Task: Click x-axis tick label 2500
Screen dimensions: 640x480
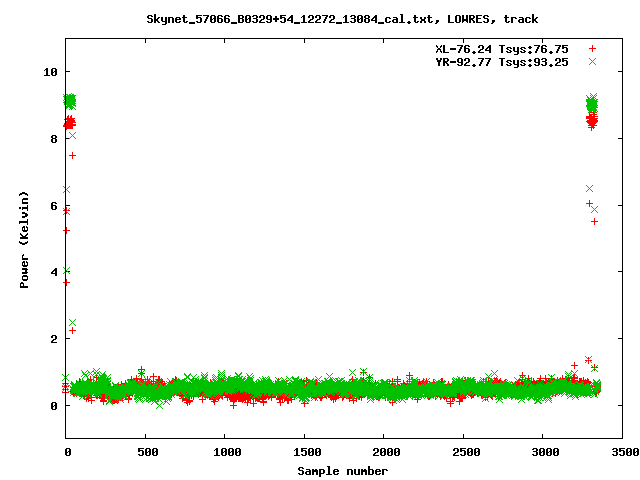Action: pyautogui.click(x=466, y=452)
